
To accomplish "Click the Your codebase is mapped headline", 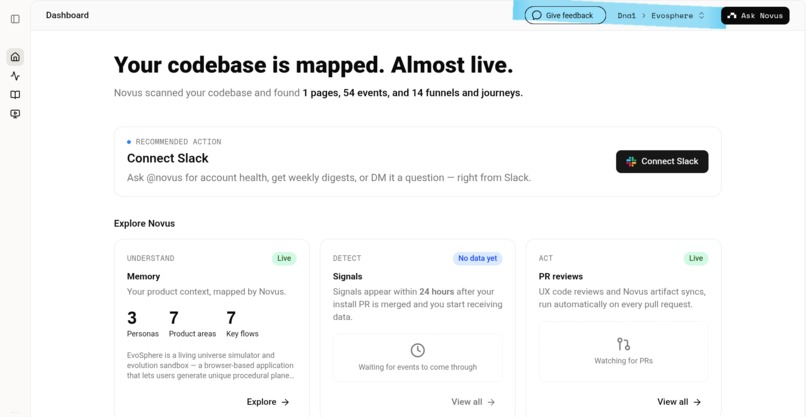I will click(x=314, y=65).
